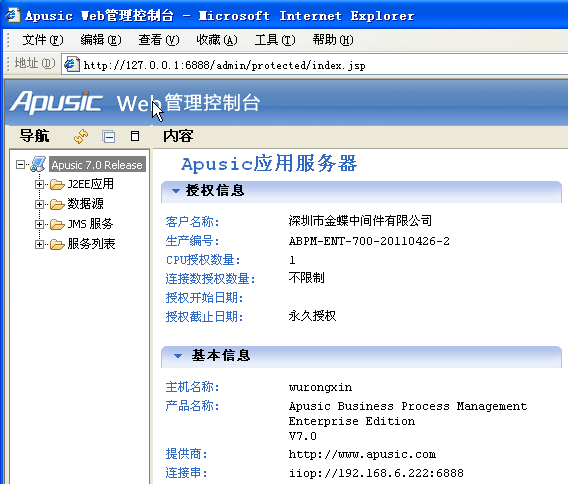
Task: Click the 授权开始日期 label
Action: pyautogui.click(x=204, y=298)
